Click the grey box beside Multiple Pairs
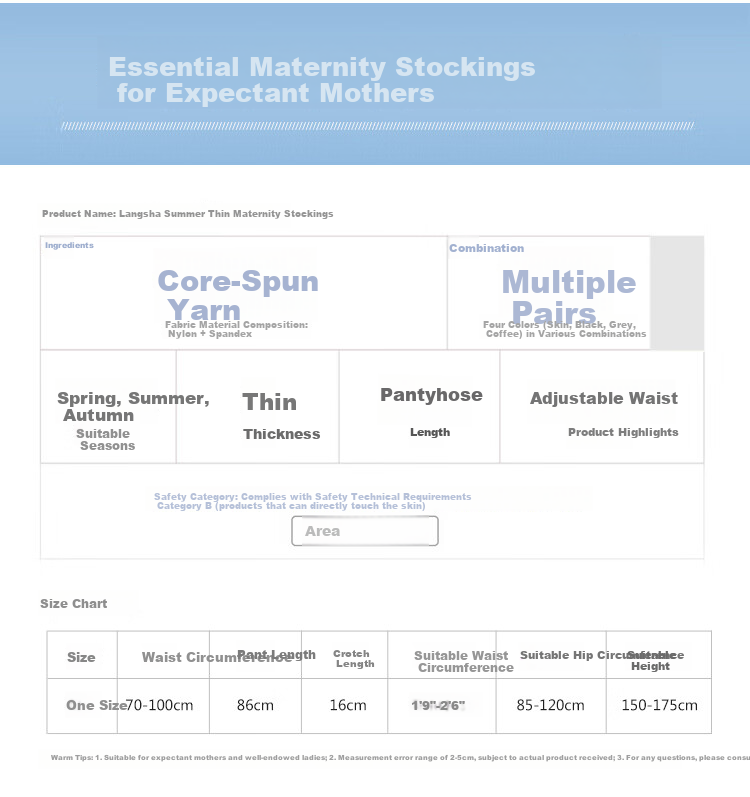The height and width of the screenshot is (797, 750). pos(677,293)
